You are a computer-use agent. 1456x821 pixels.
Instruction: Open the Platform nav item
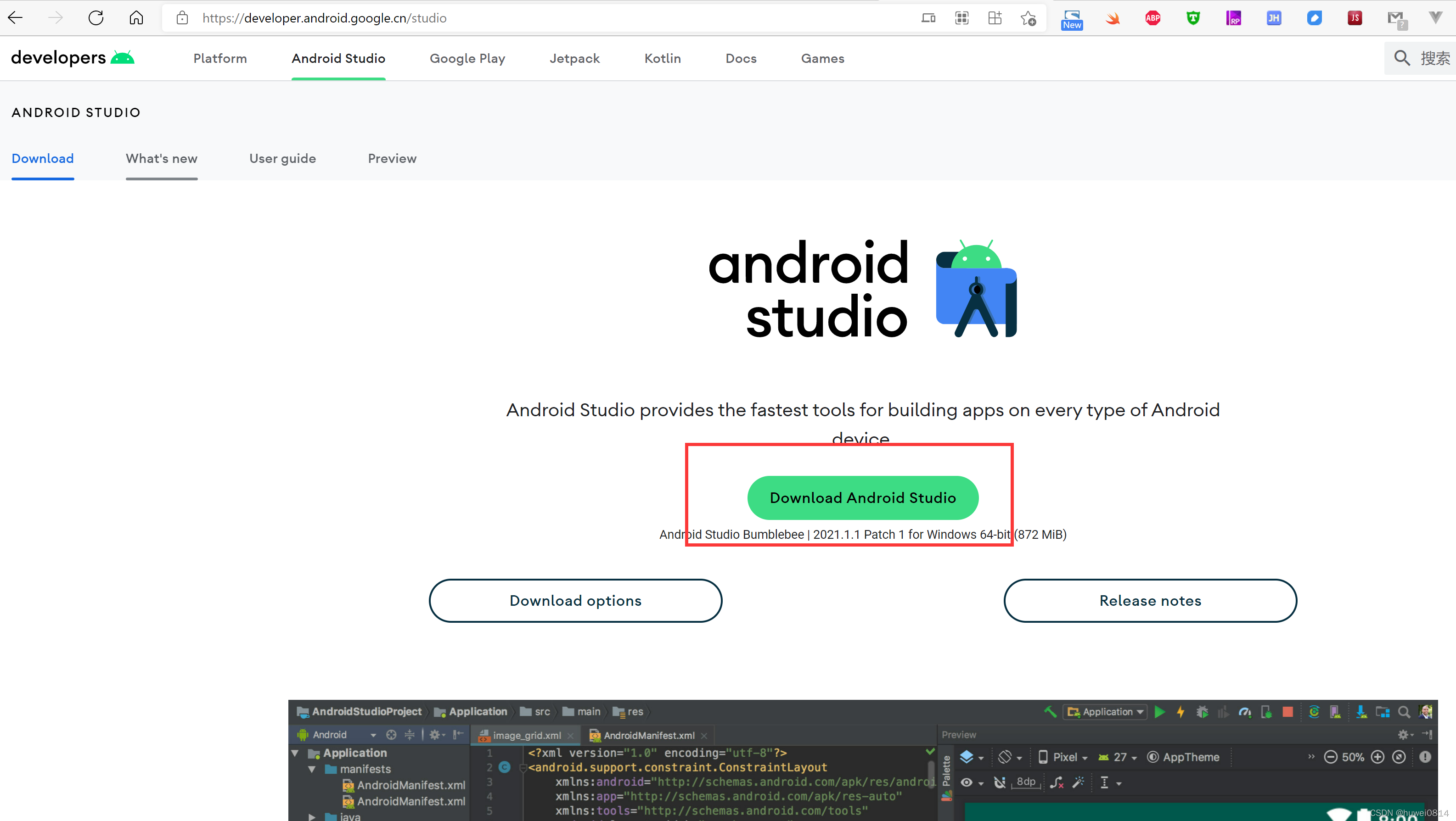(220, 58)
